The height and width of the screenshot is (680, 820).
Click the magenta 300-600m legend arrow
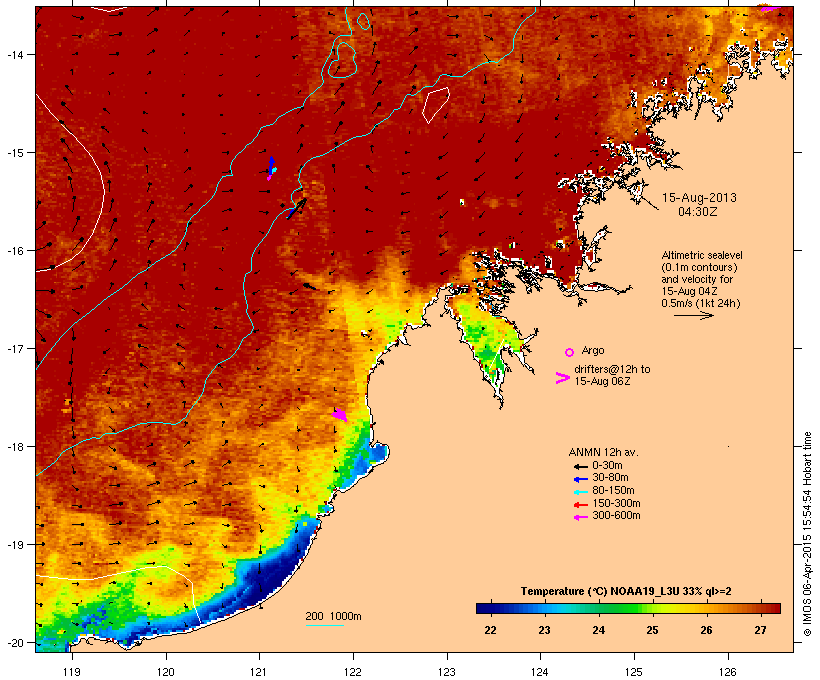point(580,517)
